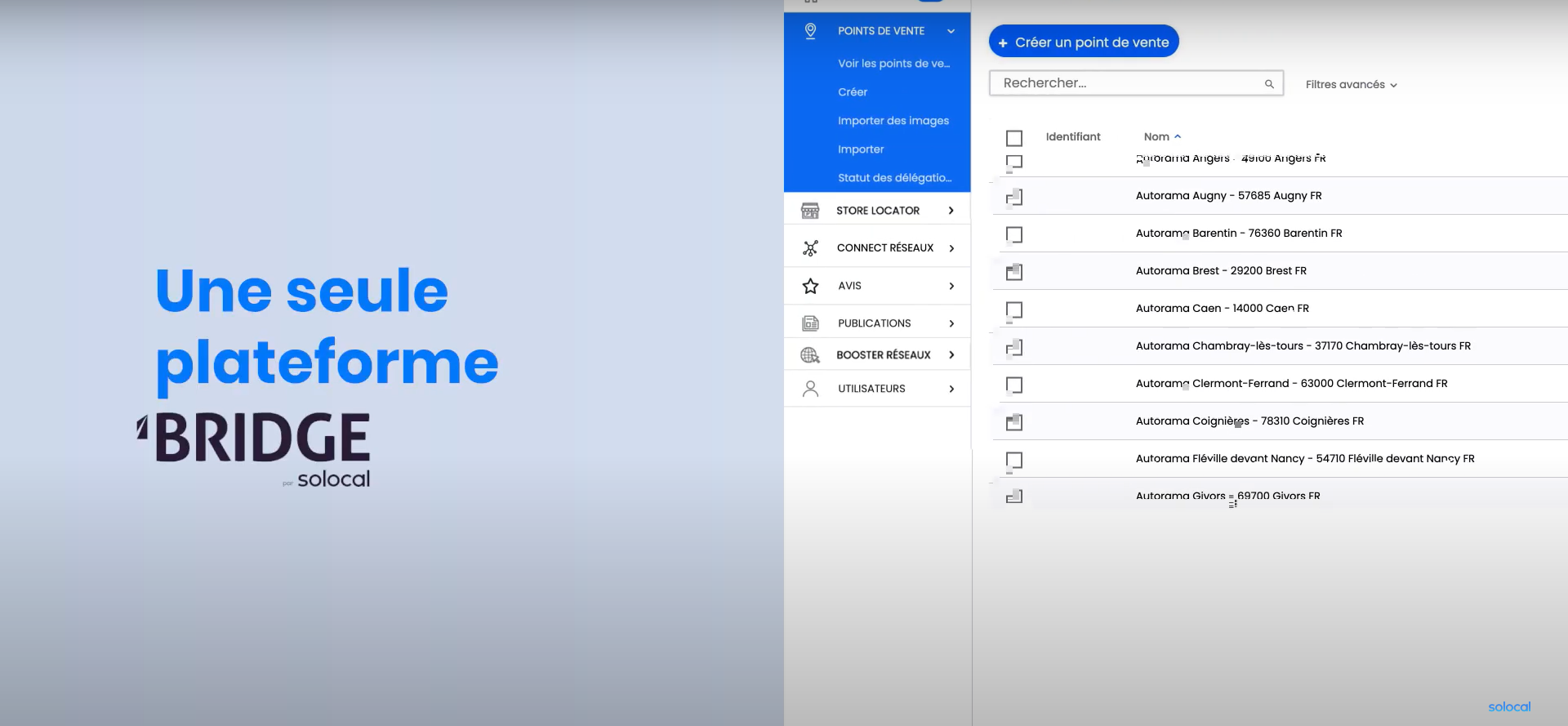This screenshot has width=1568, height=726.
Task: Open Autorama Augny - 57685 Augny FR
Action: 1228,196
